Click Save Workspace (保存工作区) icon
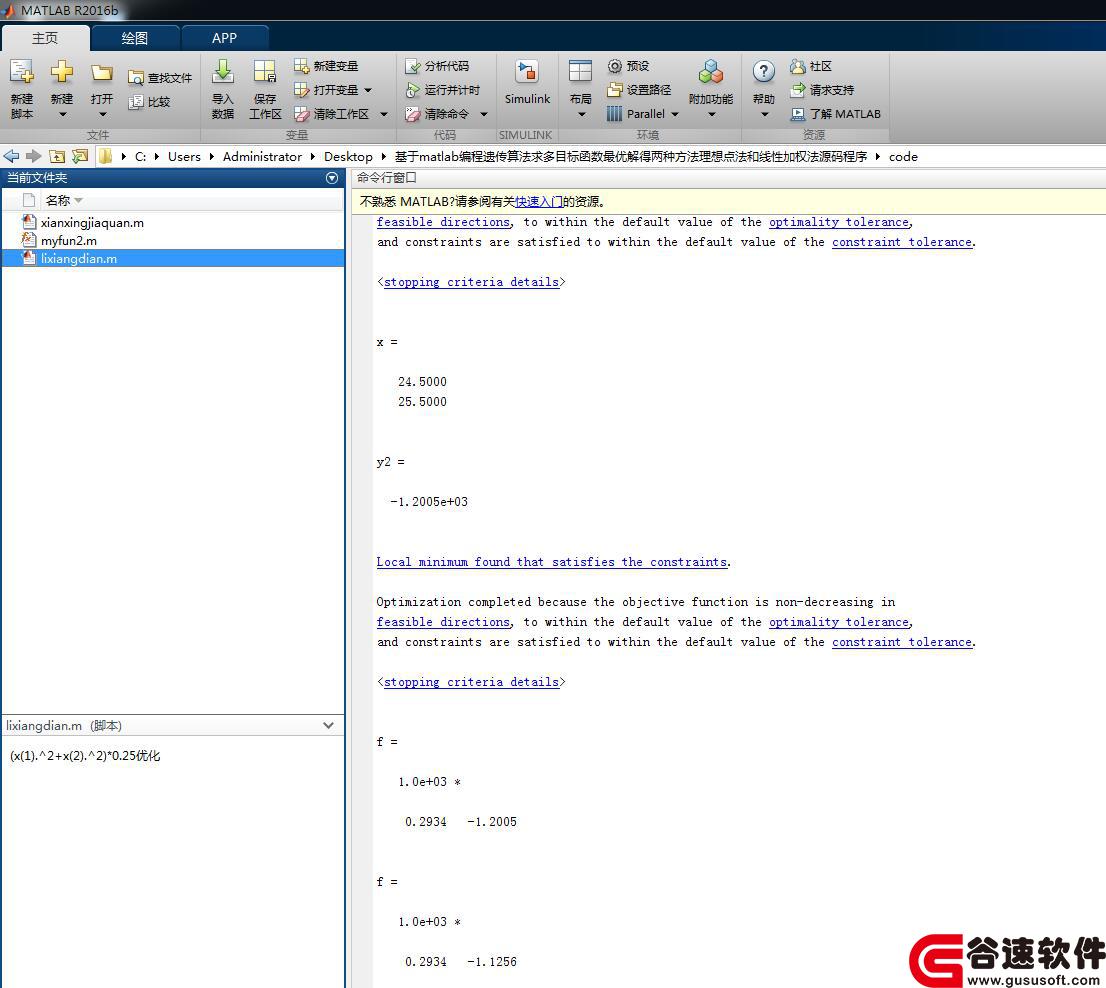The height and width of the screenshot is (988, 1106). click(x=265, y=72)
